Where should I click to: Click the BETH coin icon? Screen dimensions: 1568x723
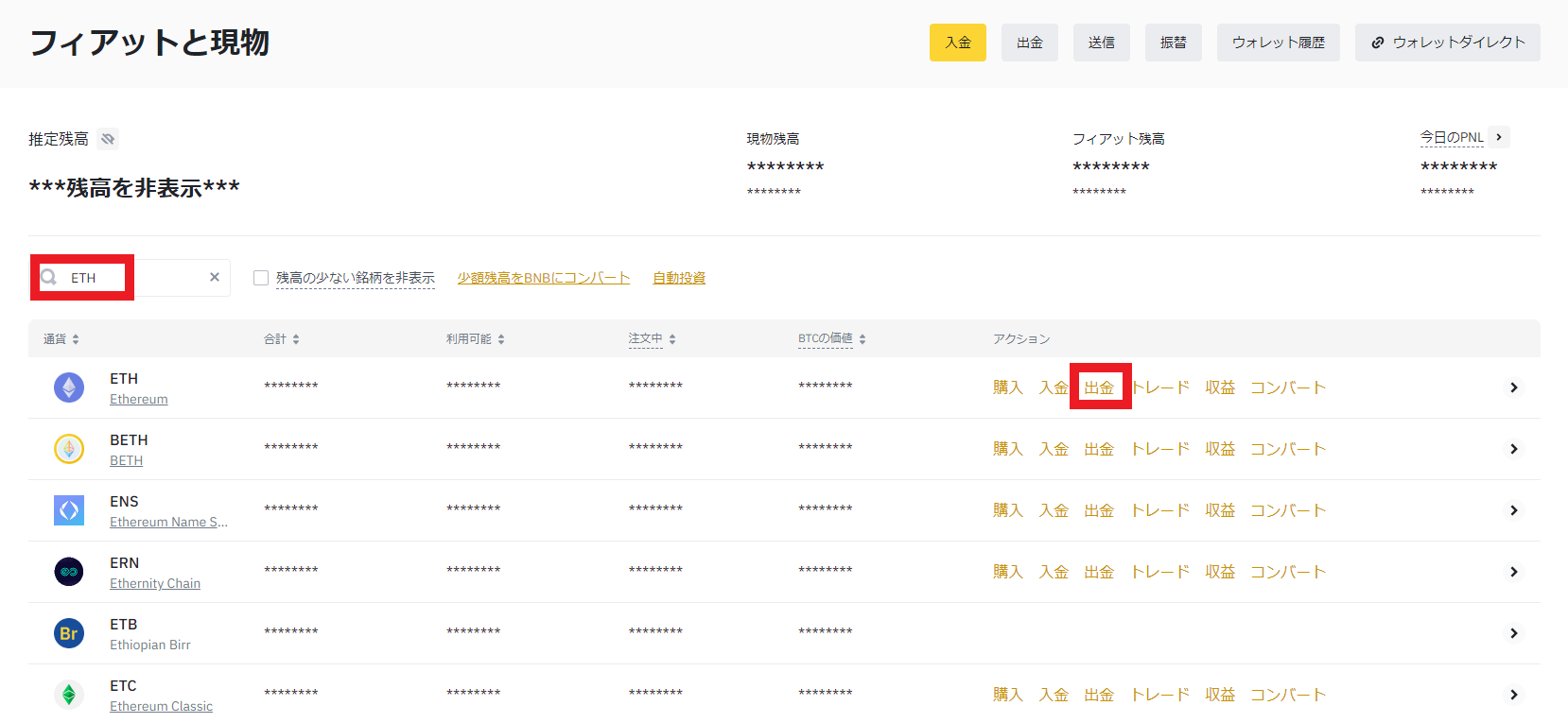(69, 449)
